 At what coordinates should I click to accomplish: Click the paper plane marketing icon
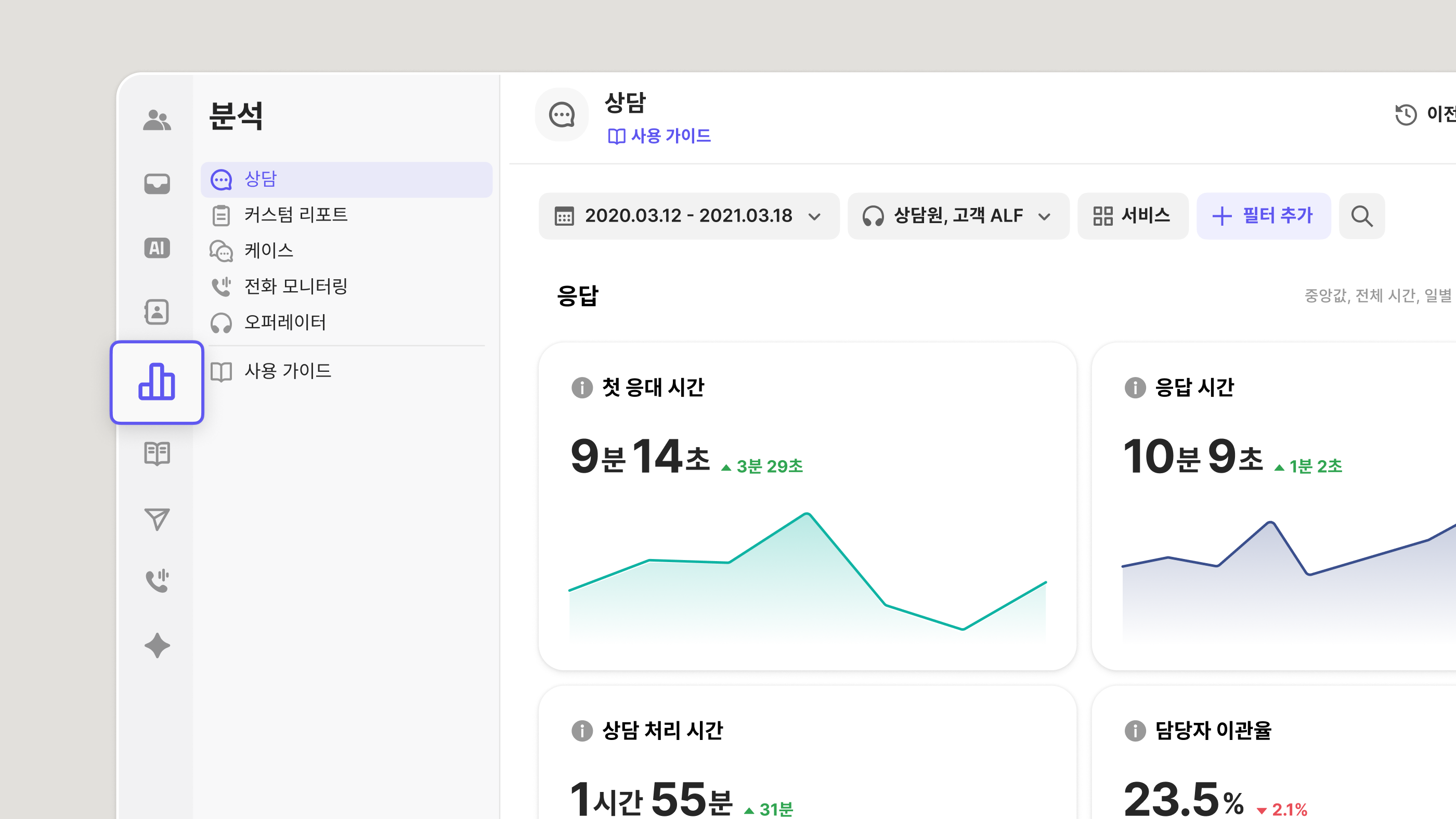(157, 519)
